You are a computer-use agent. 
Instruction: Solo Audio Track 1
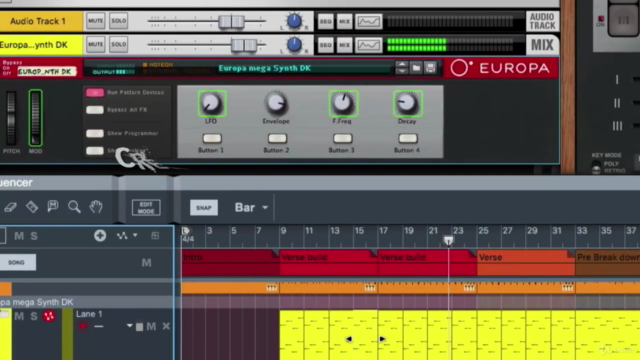(x=118, y=21)
